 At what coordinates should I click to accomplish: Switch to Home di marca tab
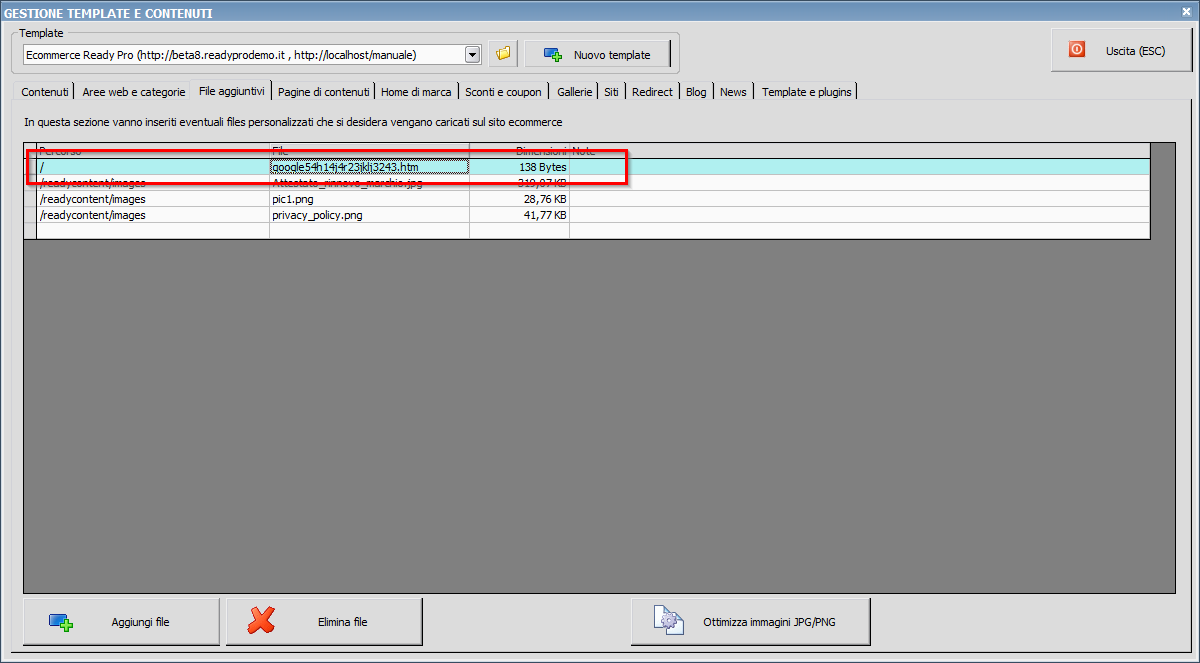click(x=416, y=91)
